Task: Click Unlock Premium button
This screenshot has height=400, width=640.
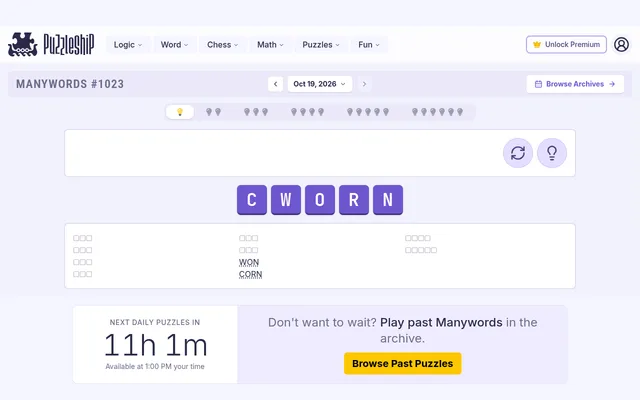Action: [566, 44]
